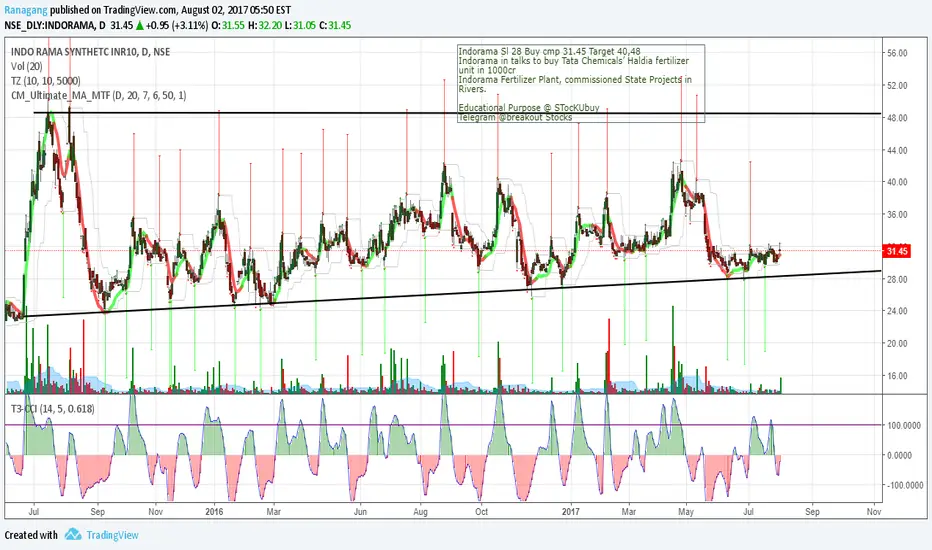The image size is (932, 550).
Task: Click the -100.0000 CCI axis label
Action: [905, 485]
